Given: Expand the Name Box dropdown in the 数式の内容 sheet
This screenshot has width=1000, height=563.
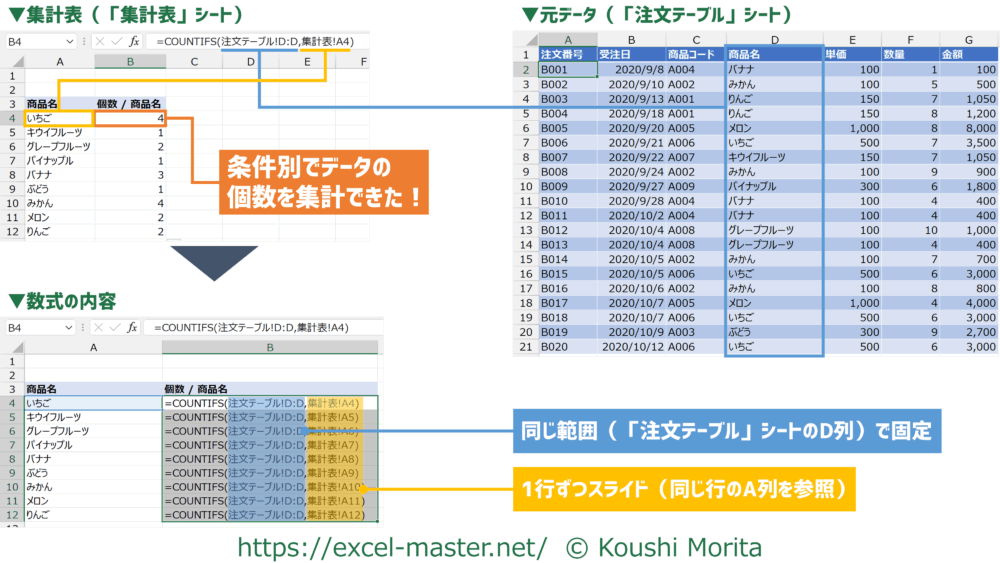Looking at the screenshot, I should 69,327.
